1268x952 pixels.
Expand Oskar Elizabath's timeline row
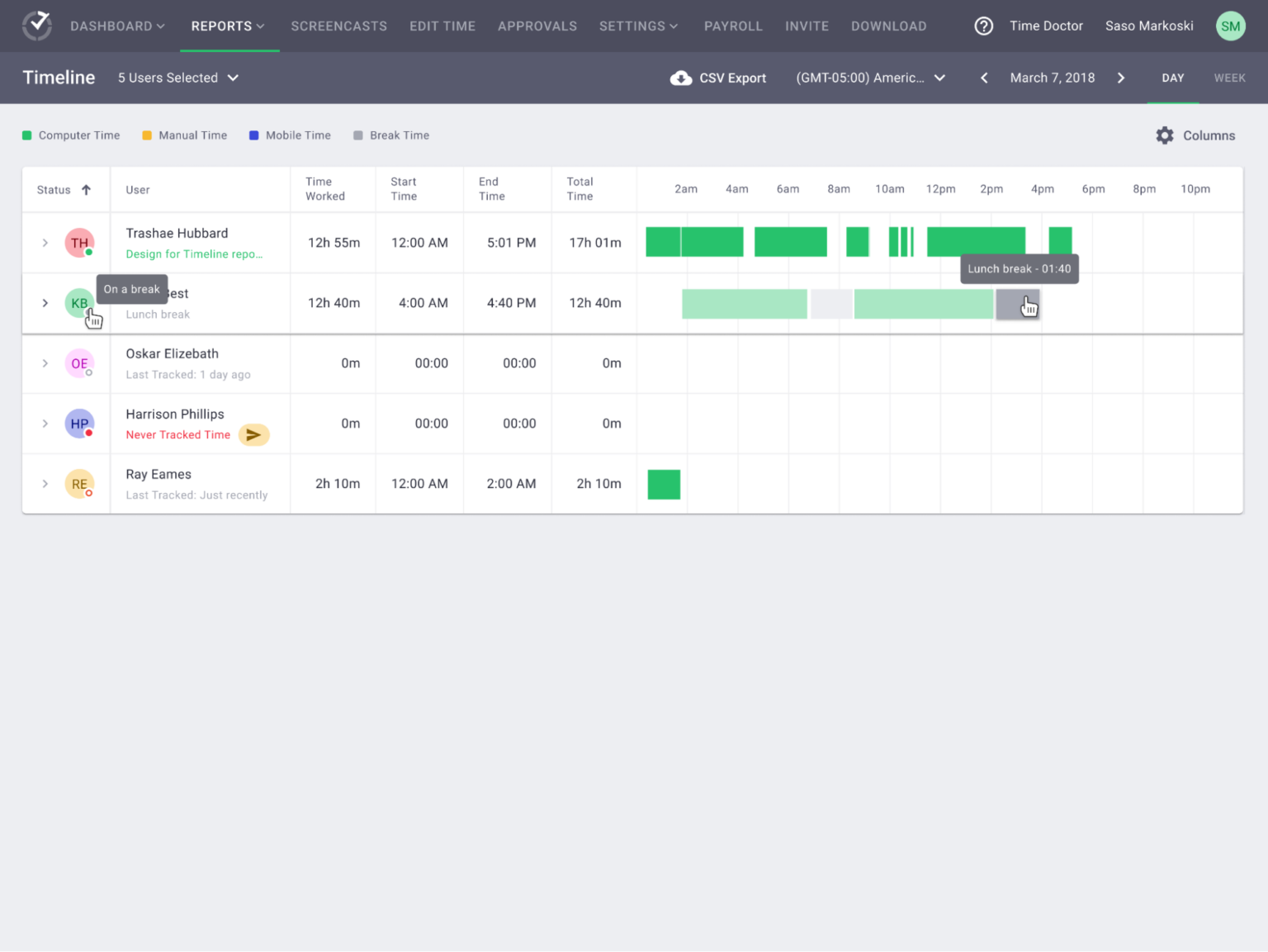pyautogui.click(x=45, y=363)
